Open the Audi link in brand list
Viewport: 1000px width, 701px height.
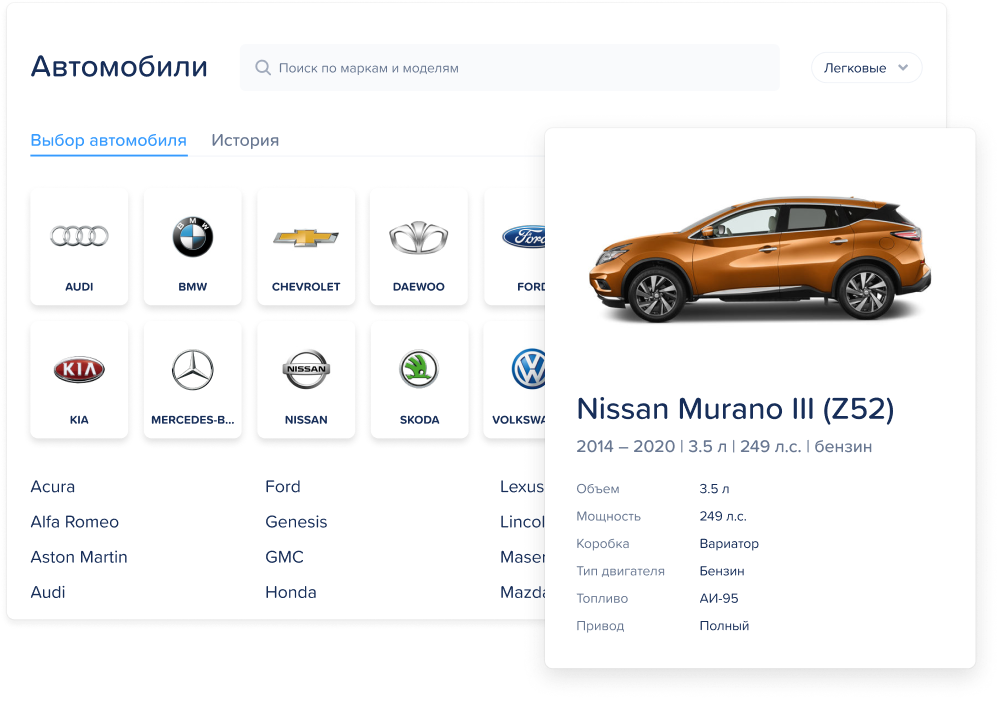(48, 592)
